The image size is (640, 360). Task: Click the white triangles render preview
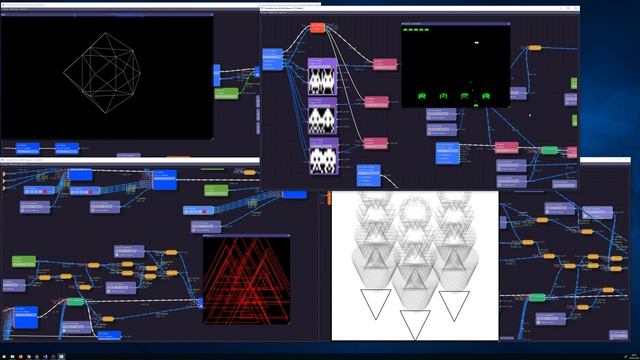(x=415, y=265)
